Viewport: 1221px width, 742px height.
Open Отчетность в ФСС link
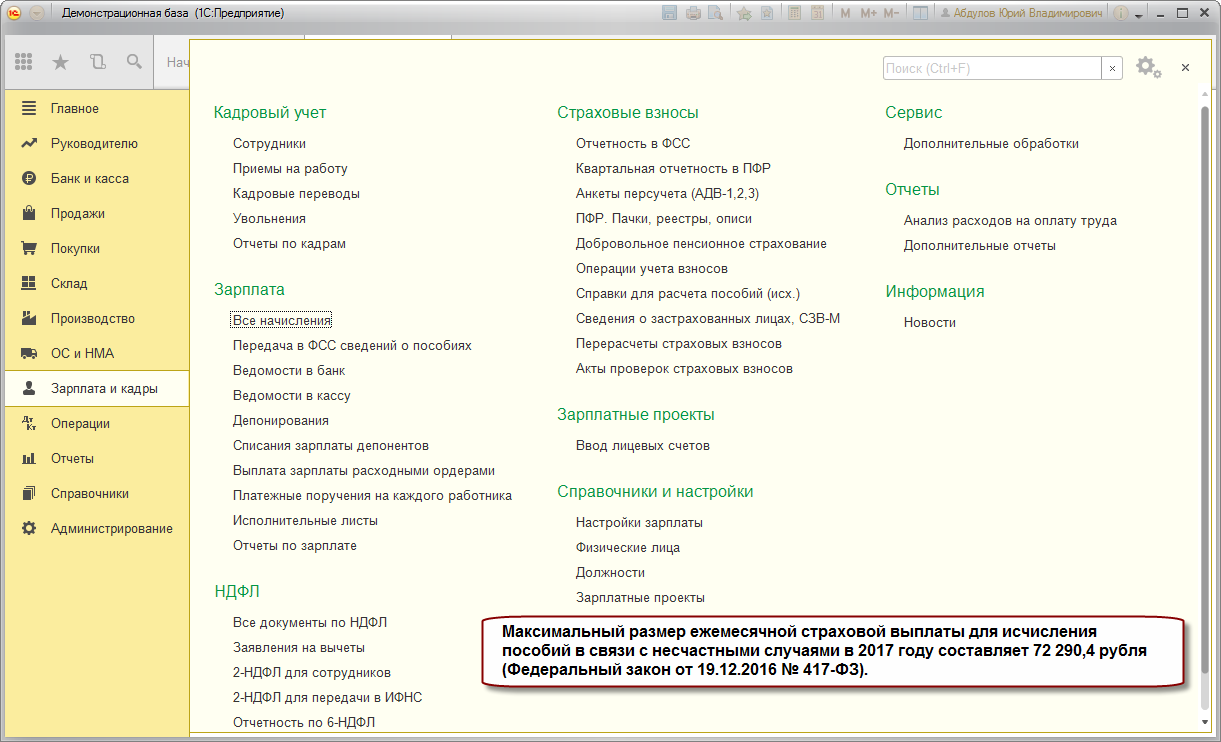633,143
